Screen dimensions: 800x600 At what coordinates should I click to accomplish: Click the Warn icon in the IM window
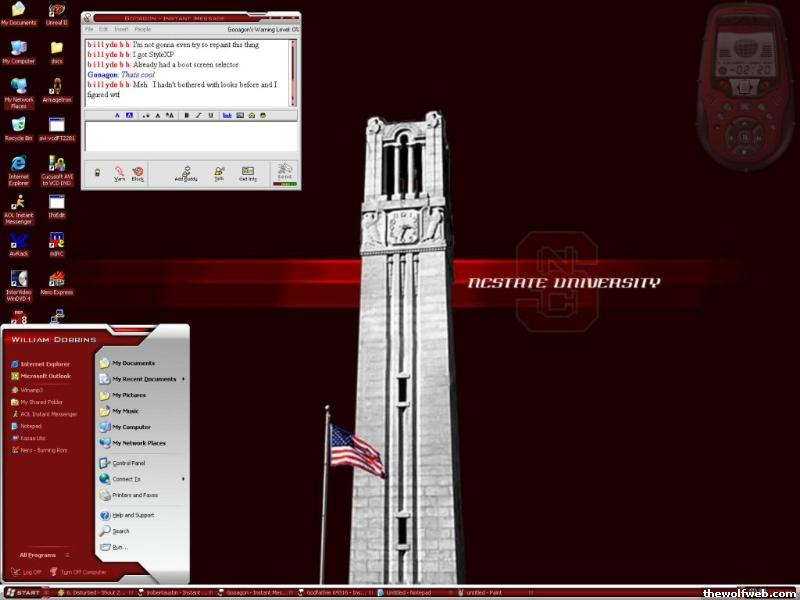point(119,172)
